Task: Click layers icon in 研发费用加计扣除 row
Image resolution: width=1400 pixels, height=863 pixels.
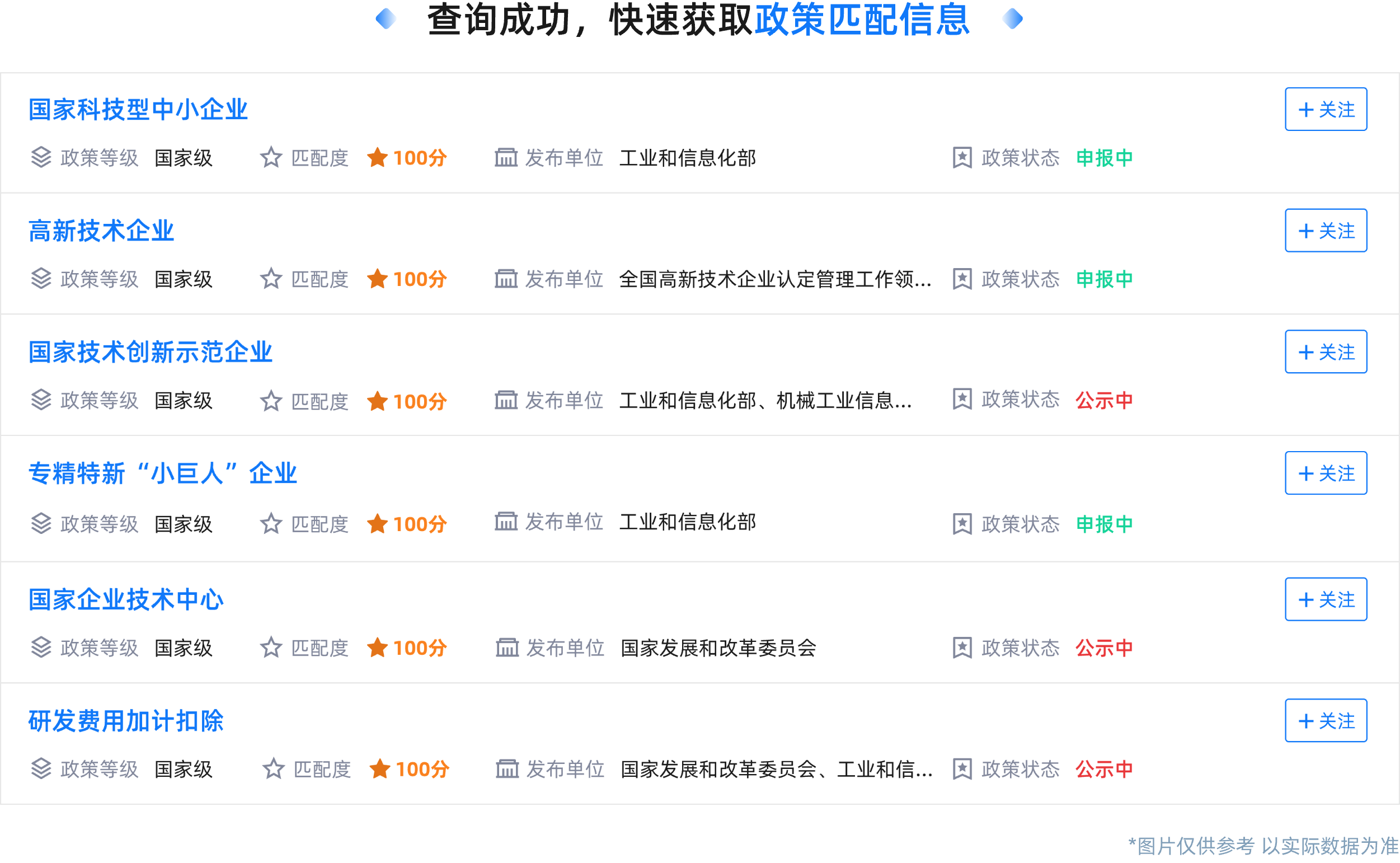Action: (x=41, y=769)
